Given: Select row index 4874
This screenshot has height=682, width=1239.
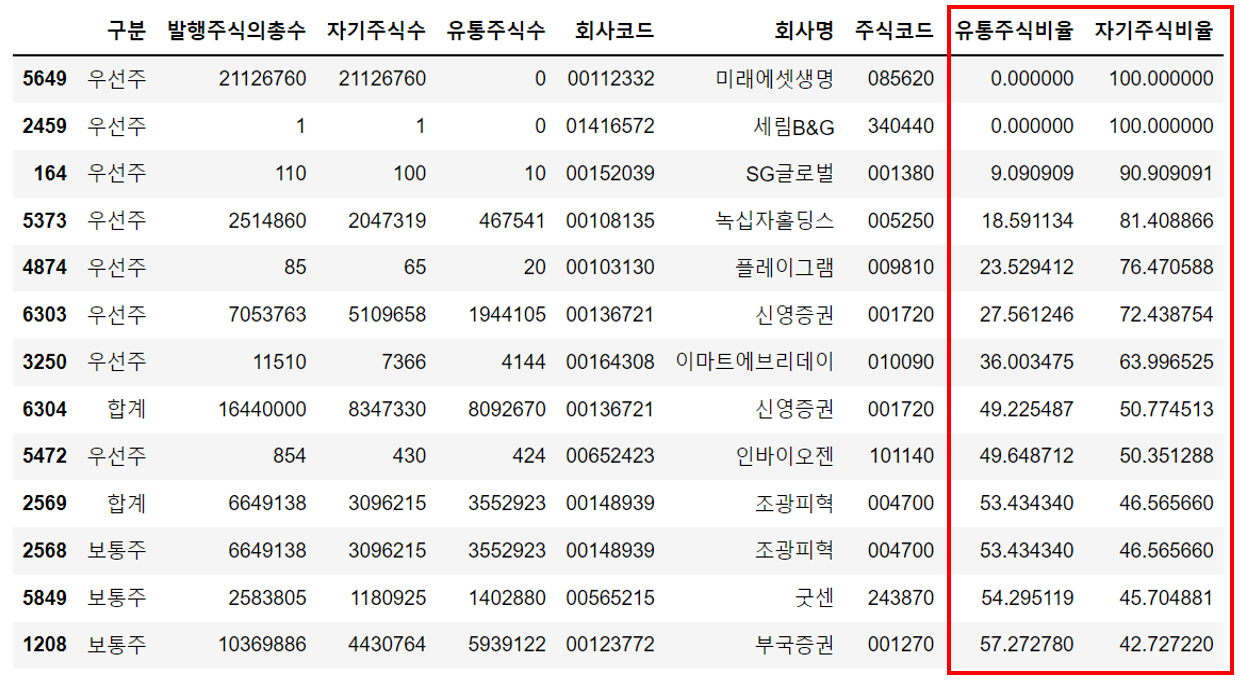Looking at the screenshot, I should (x=45, y=267).
